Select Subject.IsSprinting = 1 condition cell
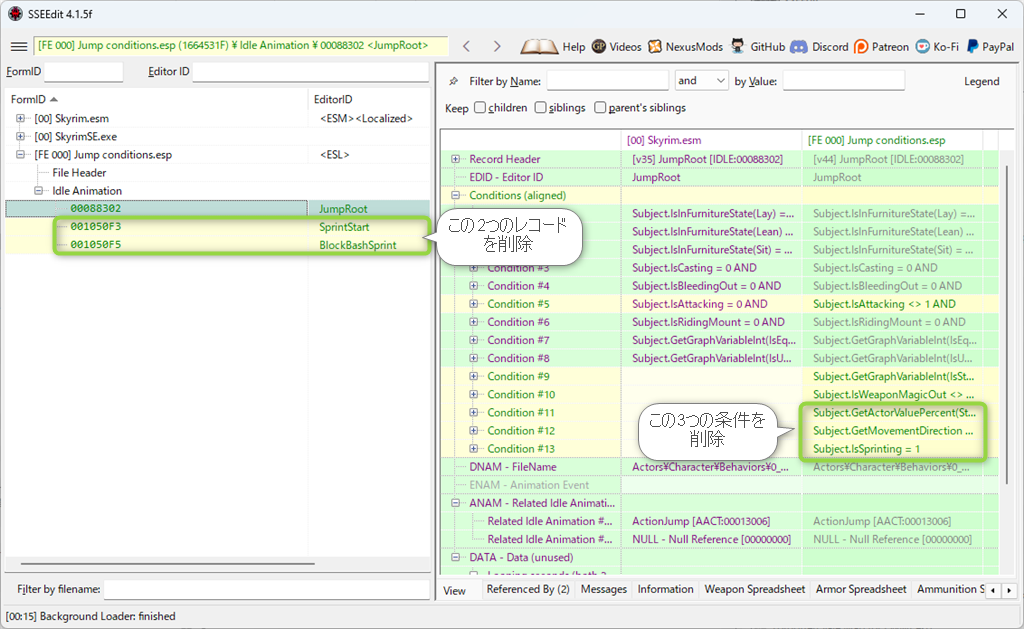 (x=892, y=449)
